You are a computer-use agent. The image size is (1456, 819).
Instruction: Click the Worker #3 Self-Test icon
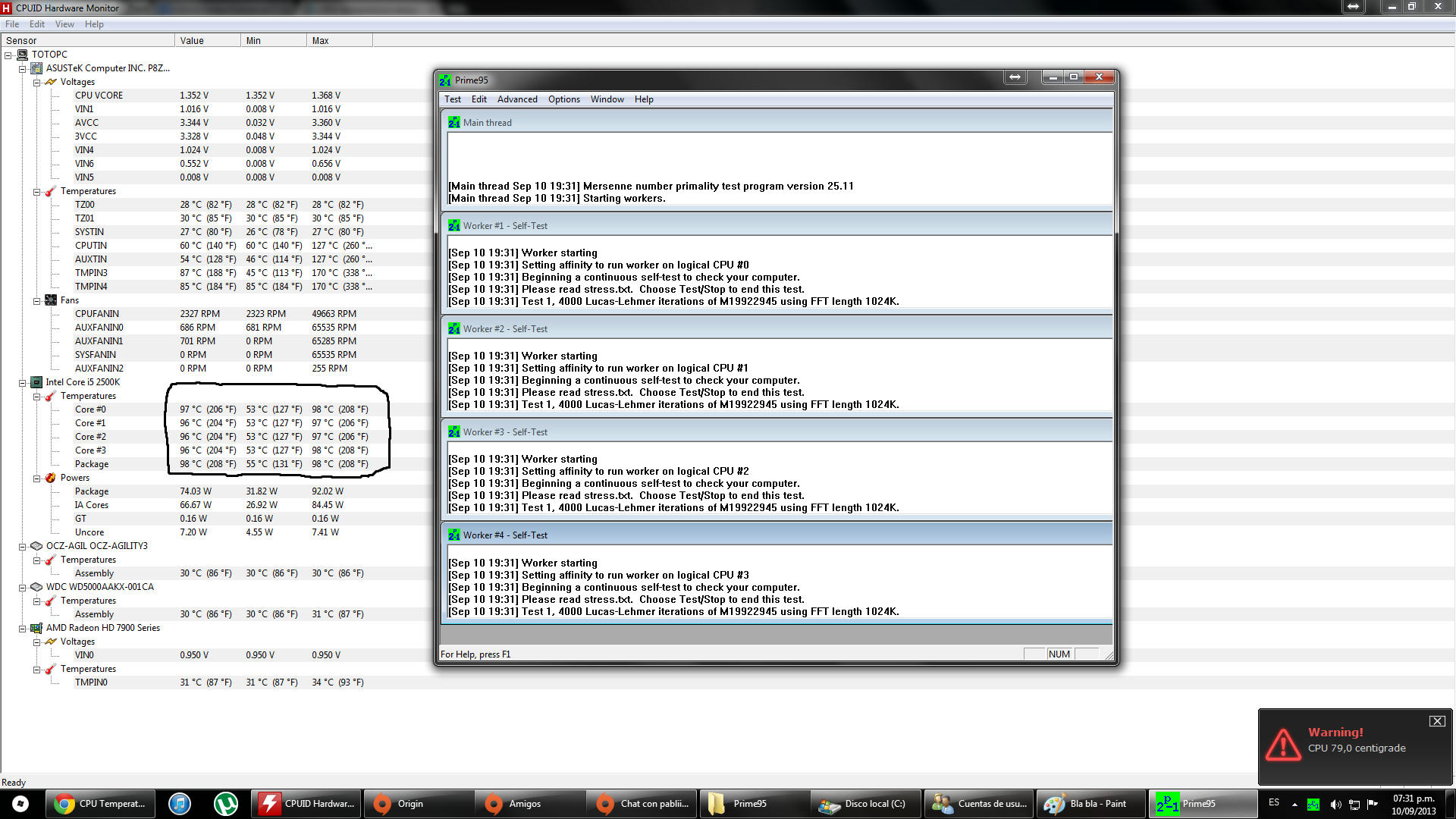click(454, 431)
